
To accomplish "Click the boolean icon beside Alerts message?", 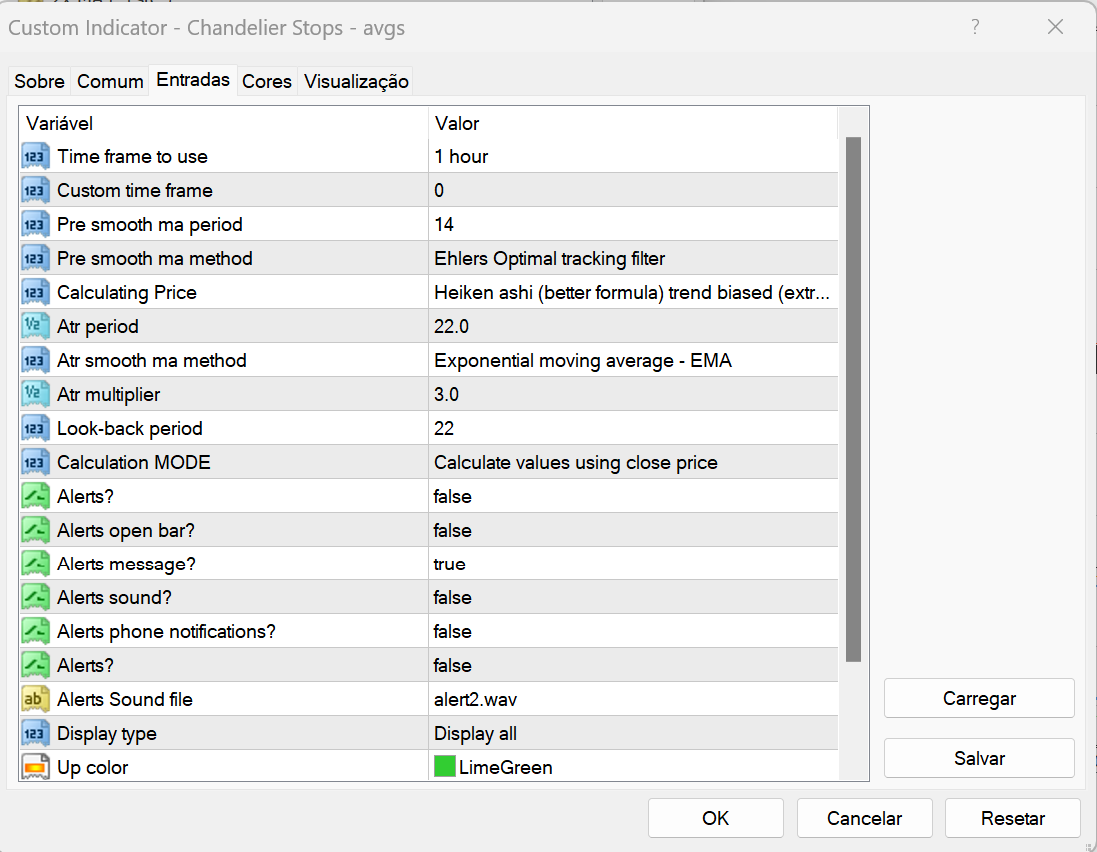I will pyautogui.click(x=36, y=564).
